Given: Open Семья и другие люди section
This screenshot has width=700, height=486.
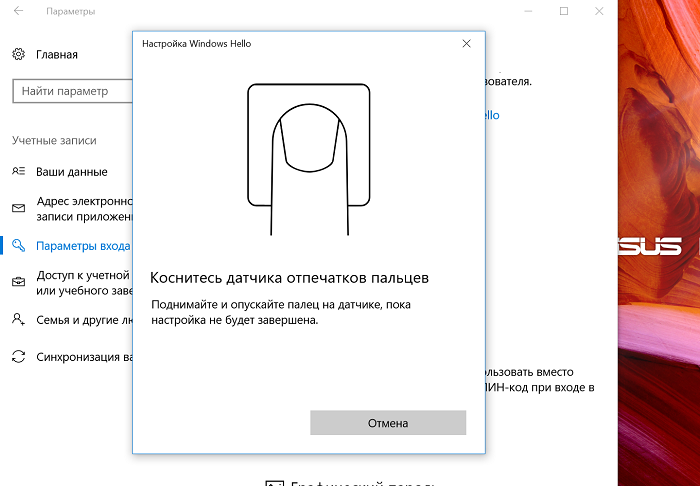Looking at the screenshot, I should (x=84, y=320).
